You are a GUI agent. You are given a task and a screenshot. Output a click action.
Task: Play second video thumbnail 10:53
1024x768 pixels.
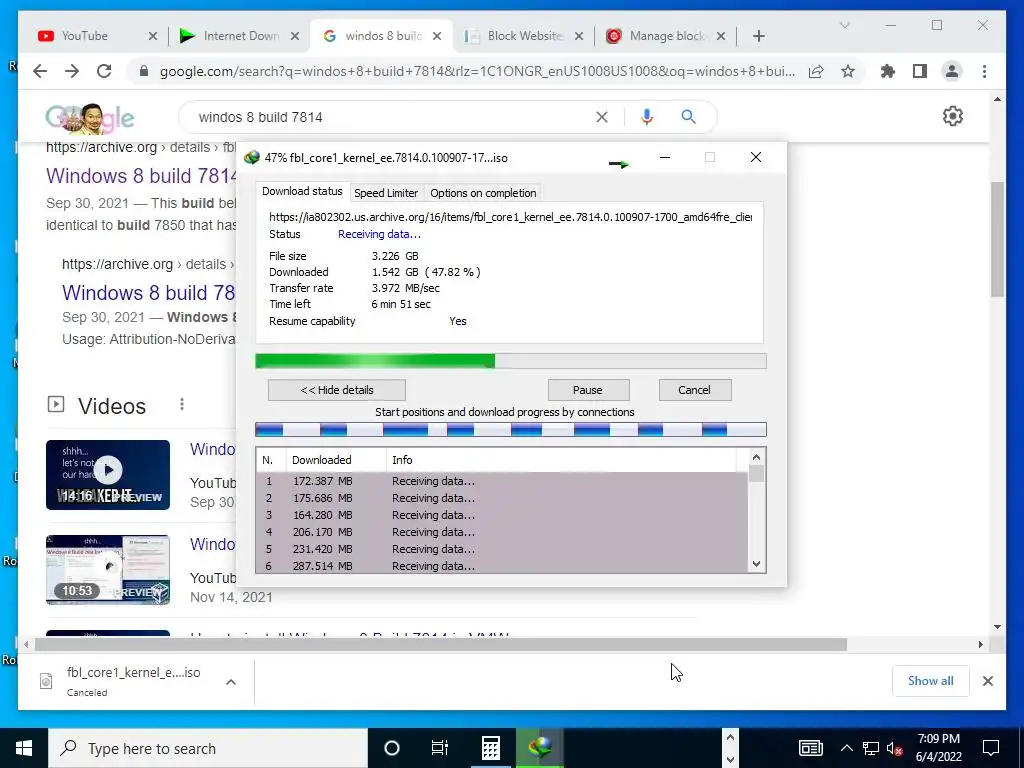(108, 569)
